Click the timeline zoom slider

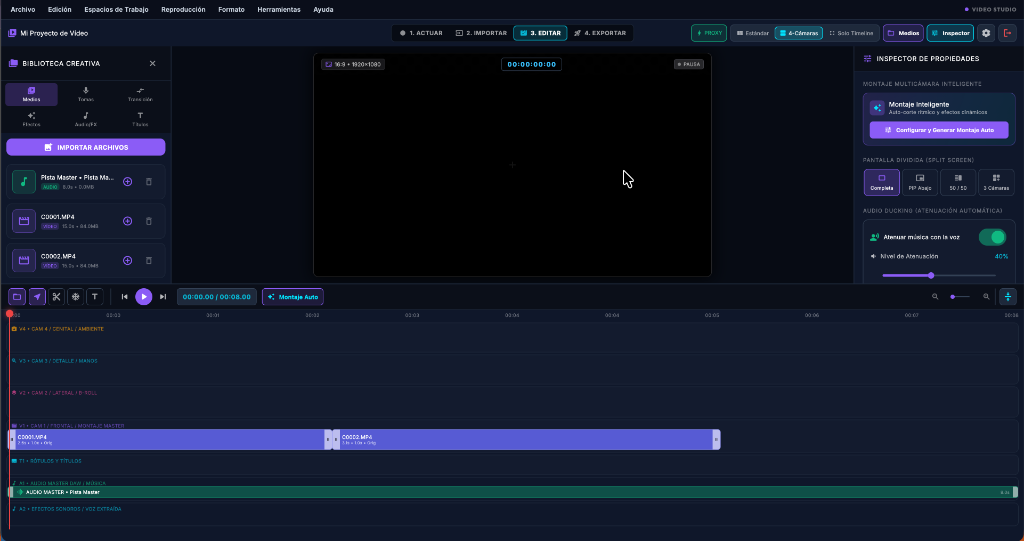[x=960, y=297]
